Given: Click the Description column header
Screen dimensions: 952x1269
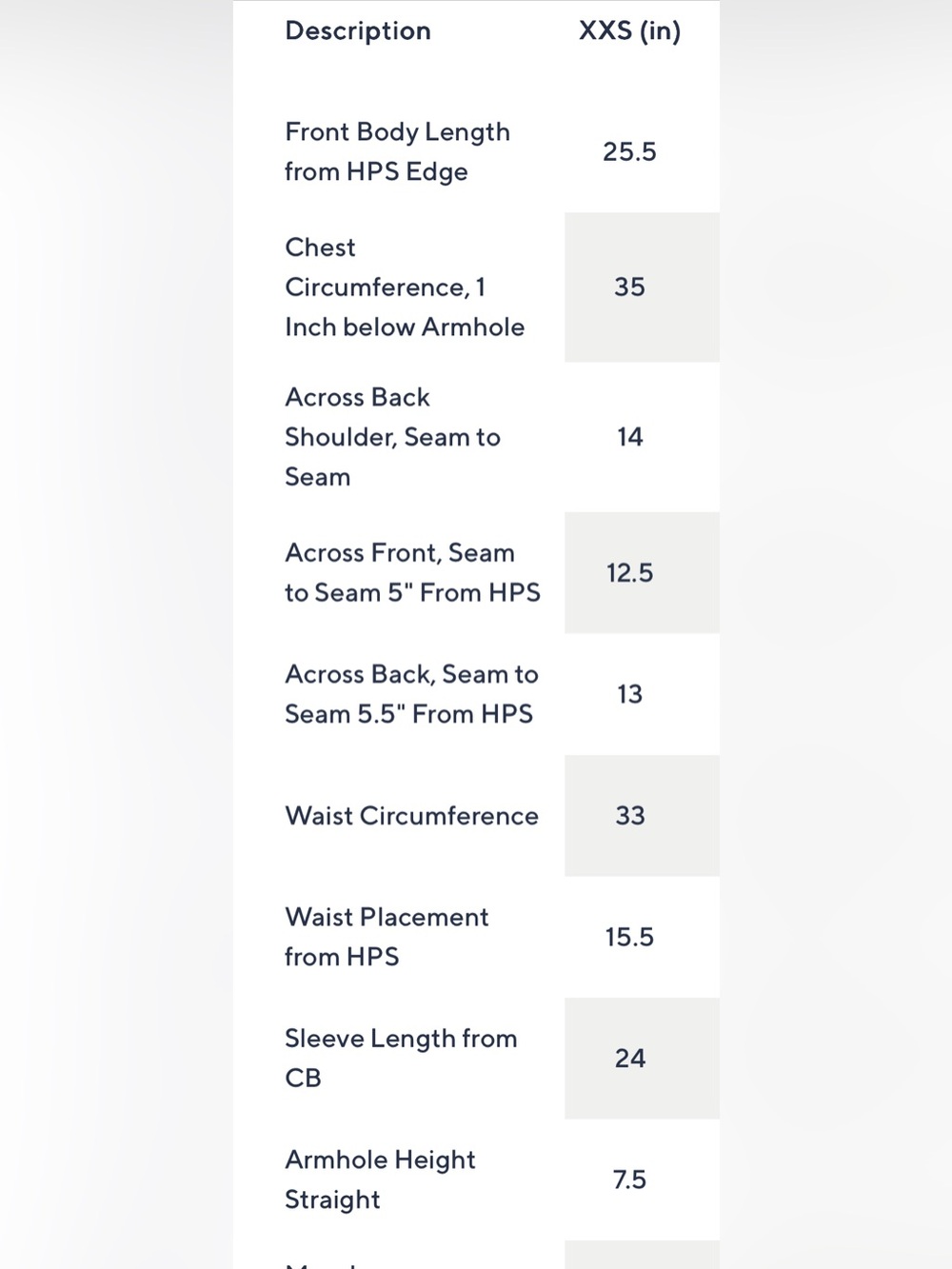Looking at the screenshot, I should tap(358, 30).
